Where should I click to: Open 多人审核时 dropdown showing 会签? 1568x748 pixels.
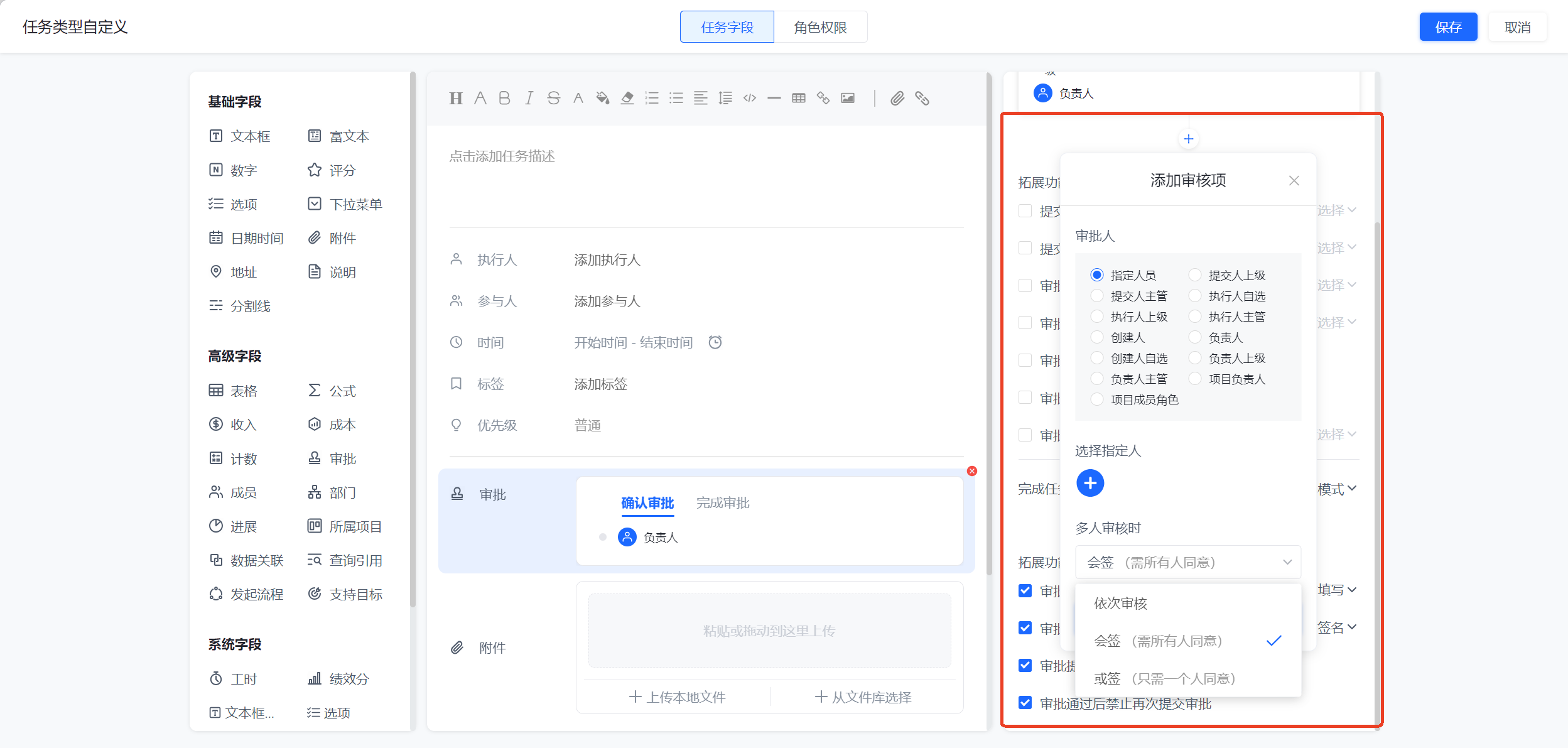tap(1188, 562)
